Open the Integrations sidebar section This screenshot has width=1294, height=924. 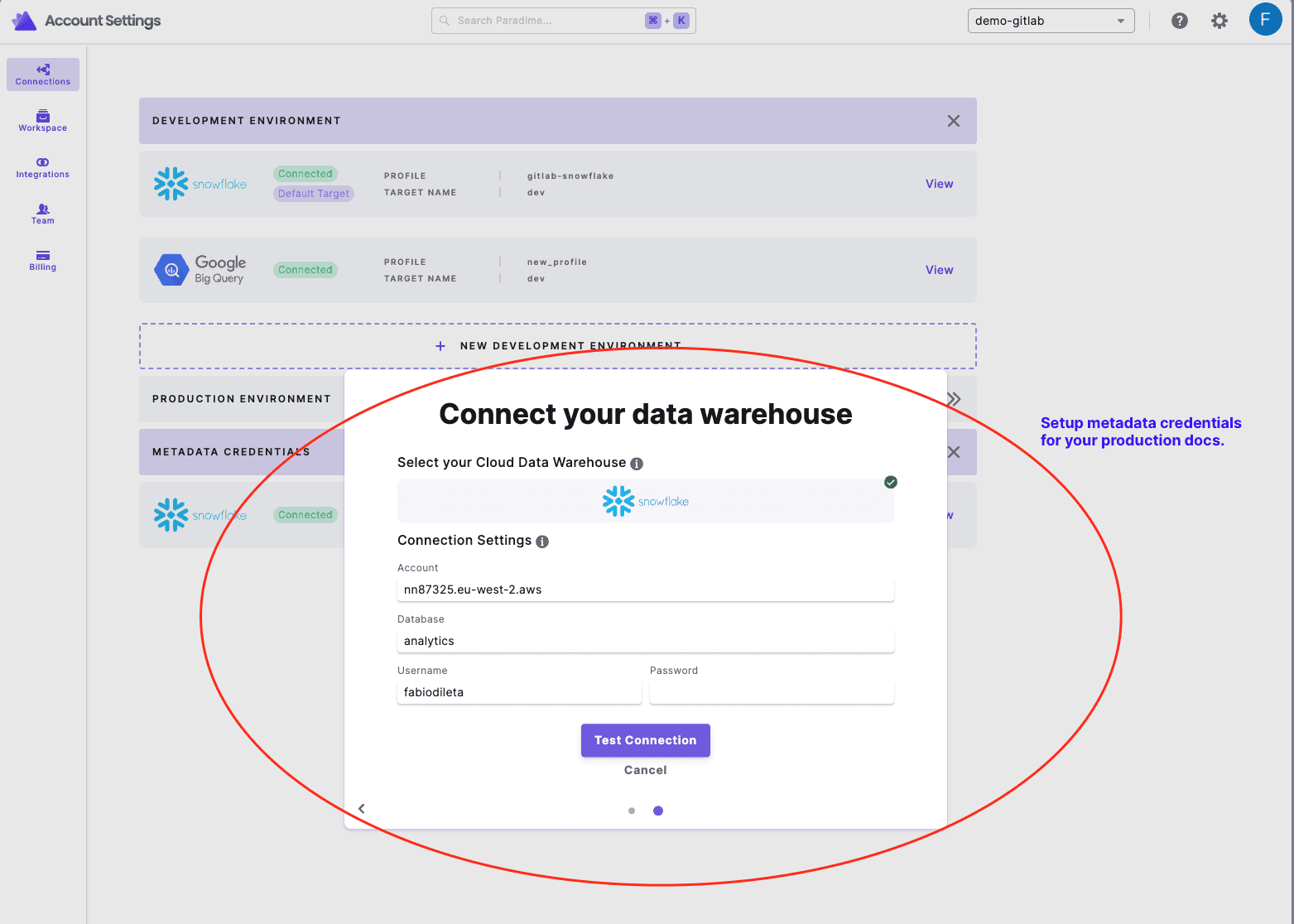[x=43, y=167]
